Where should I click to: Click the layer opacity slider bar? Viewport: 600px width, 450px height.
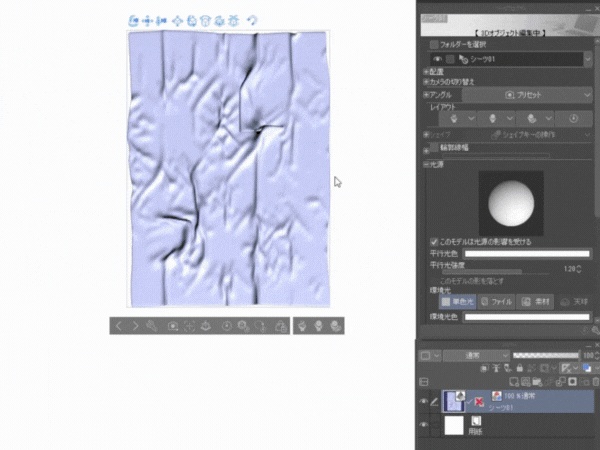point(546,355)
